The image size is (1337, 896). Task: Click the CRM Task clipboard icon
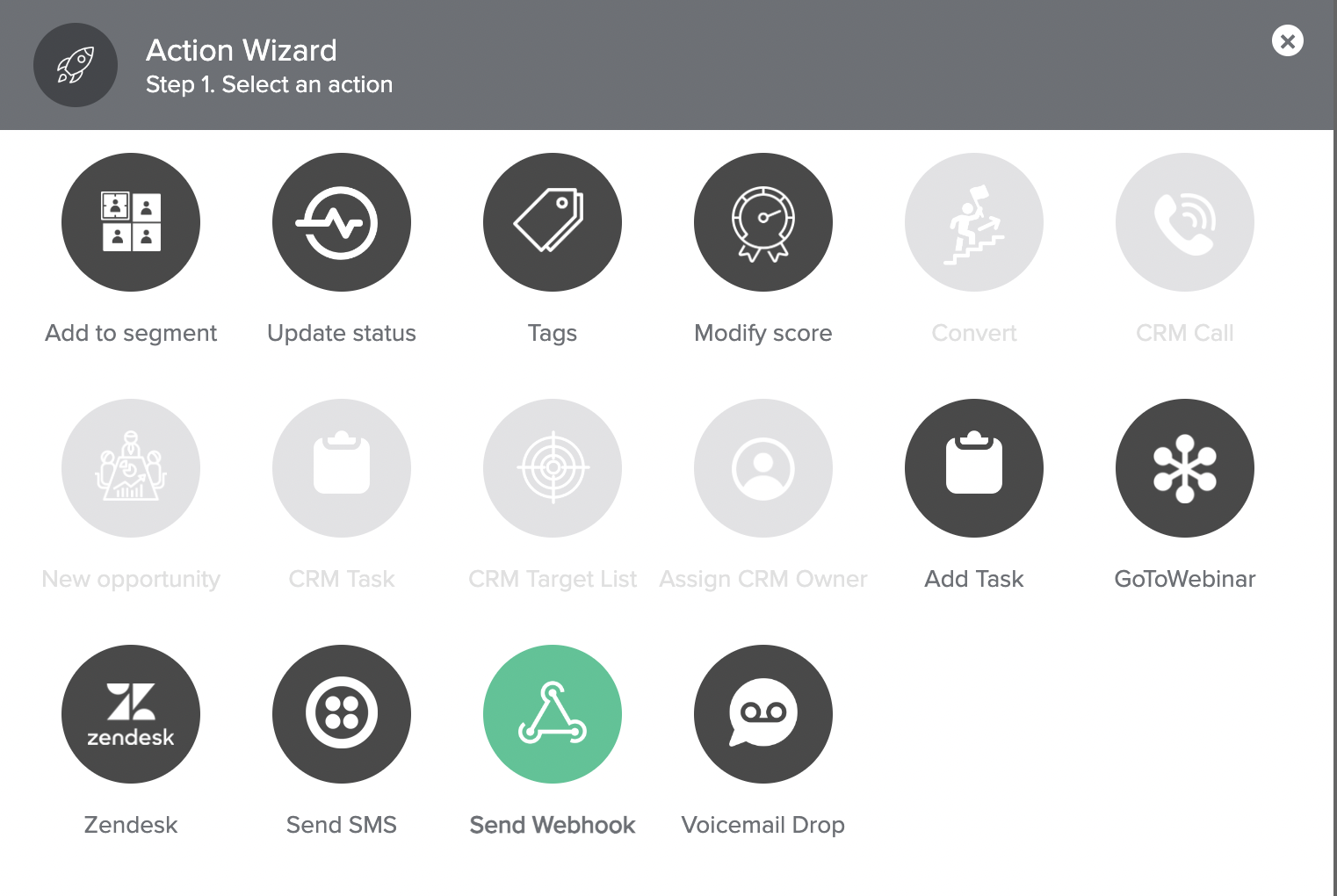(x=342, y=468)
